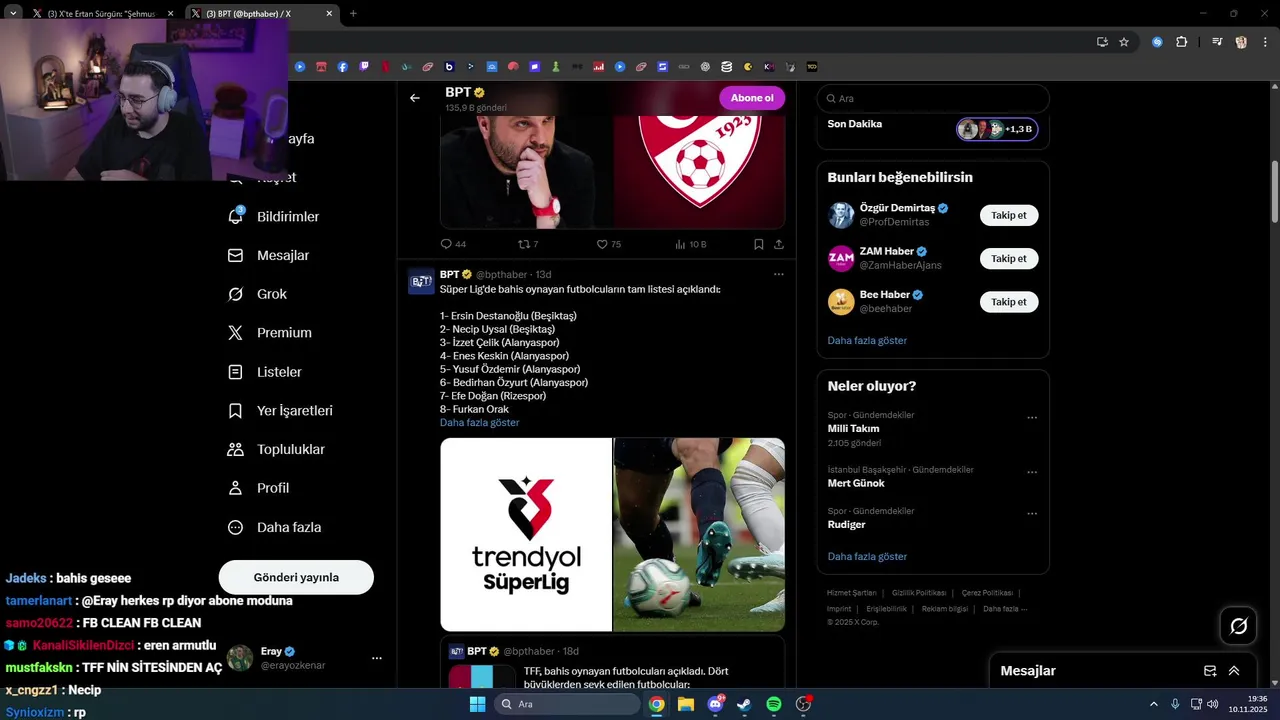The image size is (1280, 720).
Task: Follow ZAM Haber with Takip et
Action: click(1009, 258)
